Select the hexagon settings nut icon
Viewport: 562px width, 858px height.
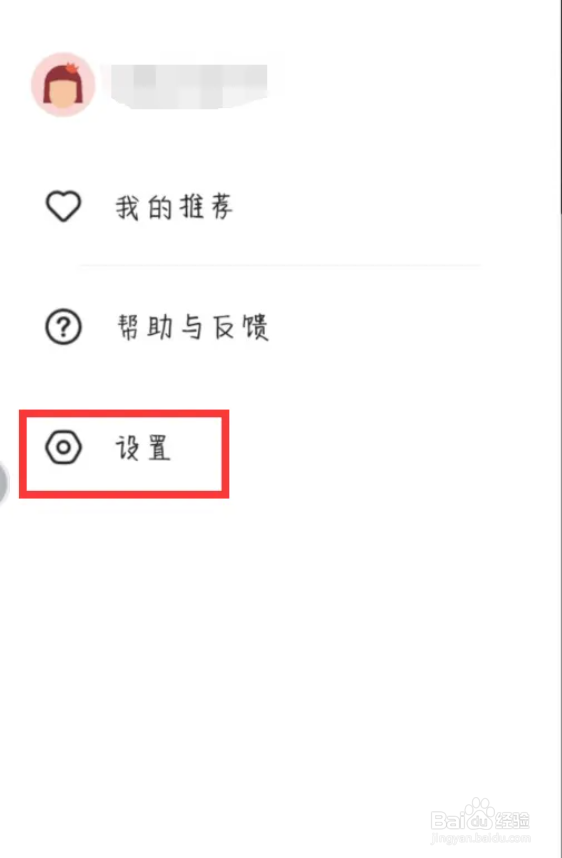coord(63,448)
